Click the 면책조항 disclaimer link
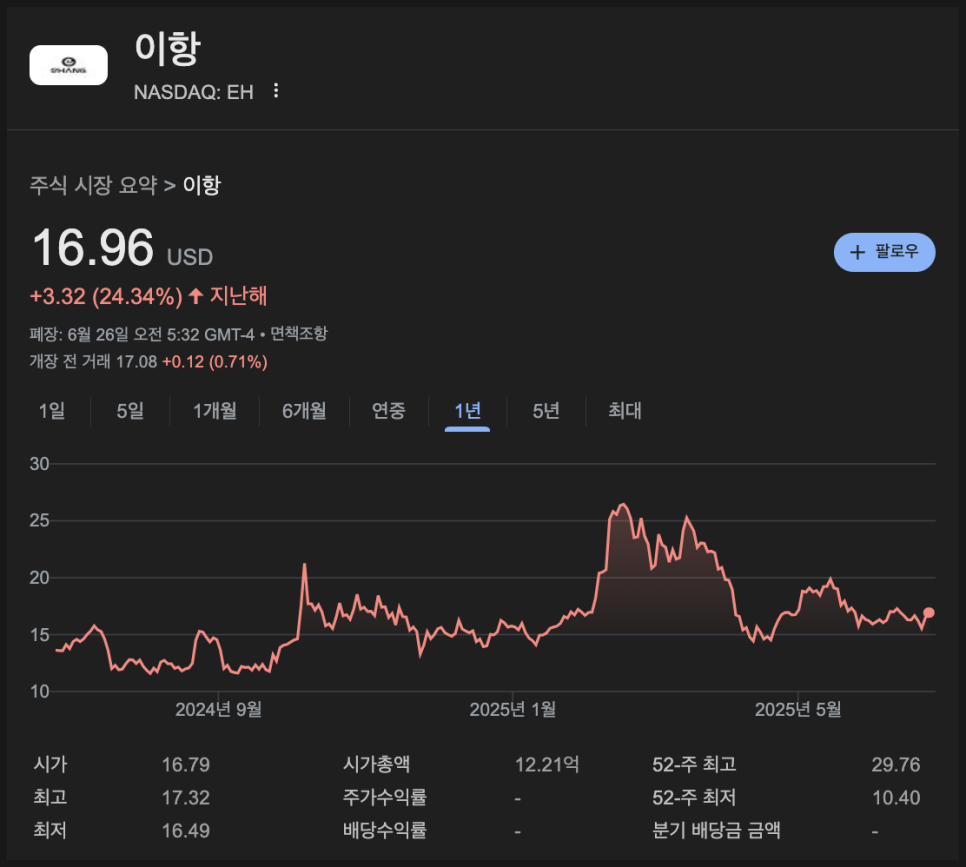This screenshot has width=966, height=867. click(x=299, y=334)
